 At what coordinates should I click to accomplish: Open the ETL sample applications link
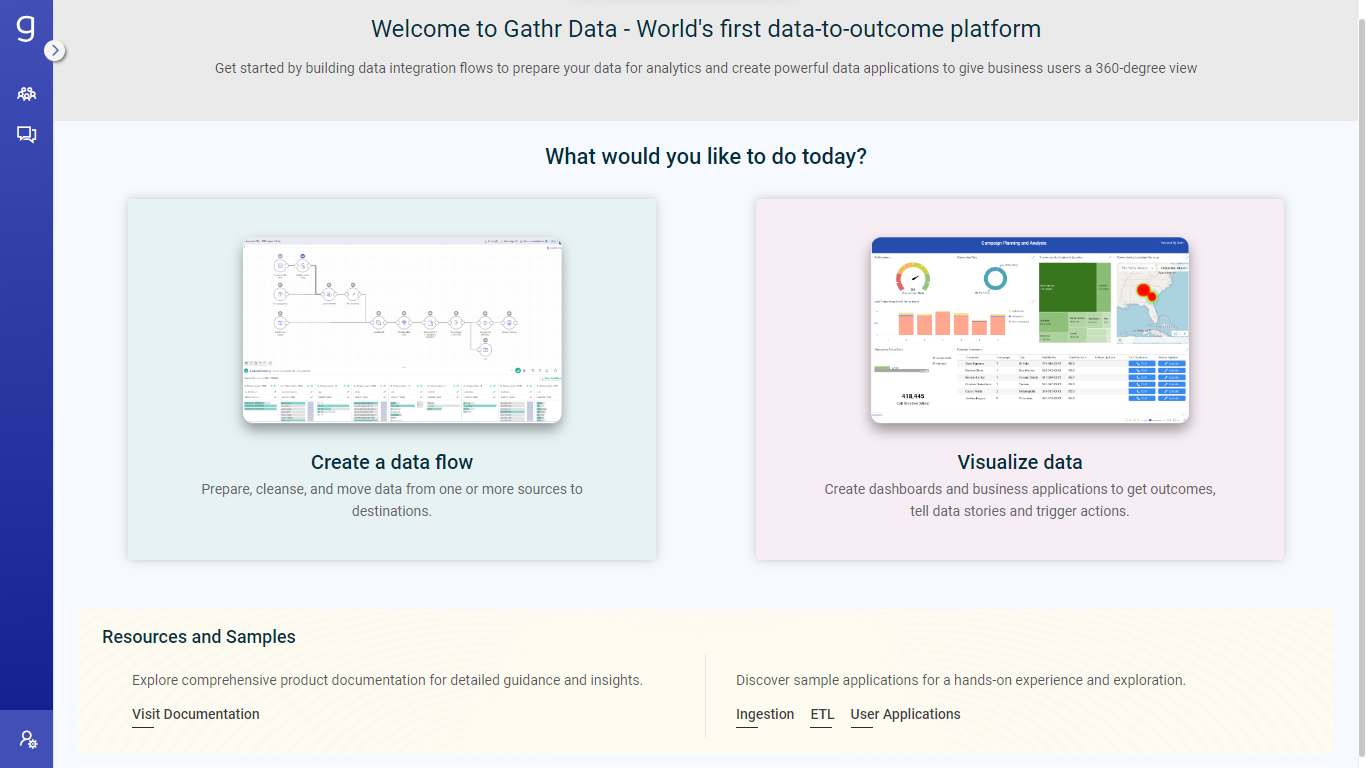point(822,714)
